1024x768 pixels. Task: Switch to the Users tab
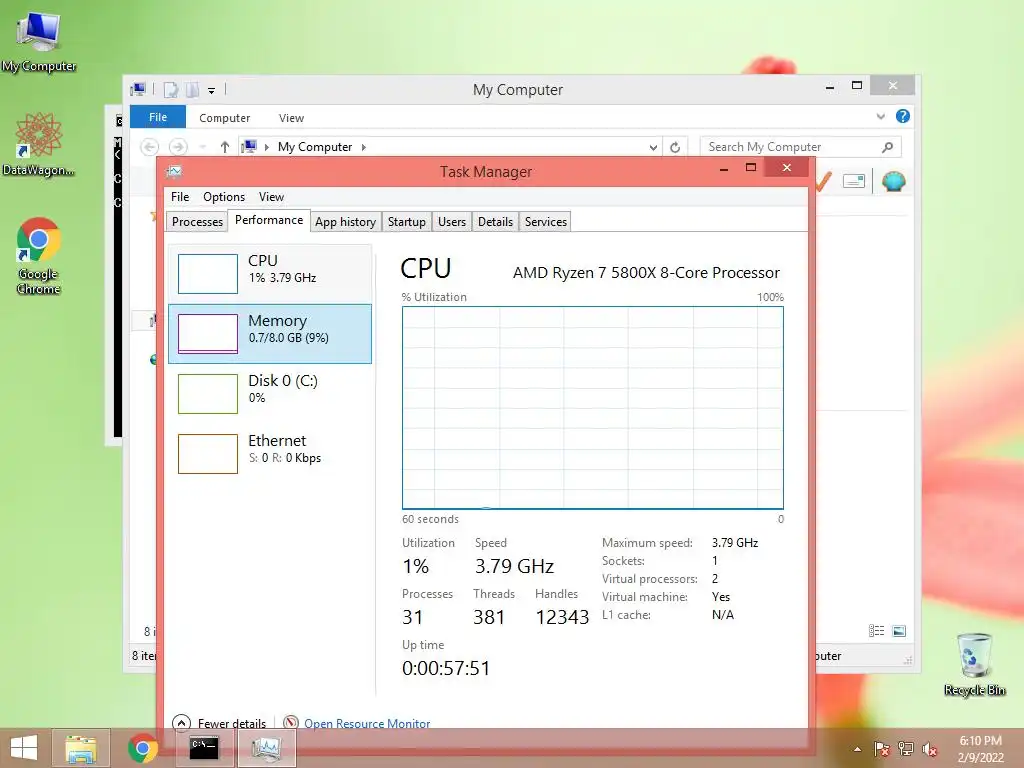click(451, 221)
